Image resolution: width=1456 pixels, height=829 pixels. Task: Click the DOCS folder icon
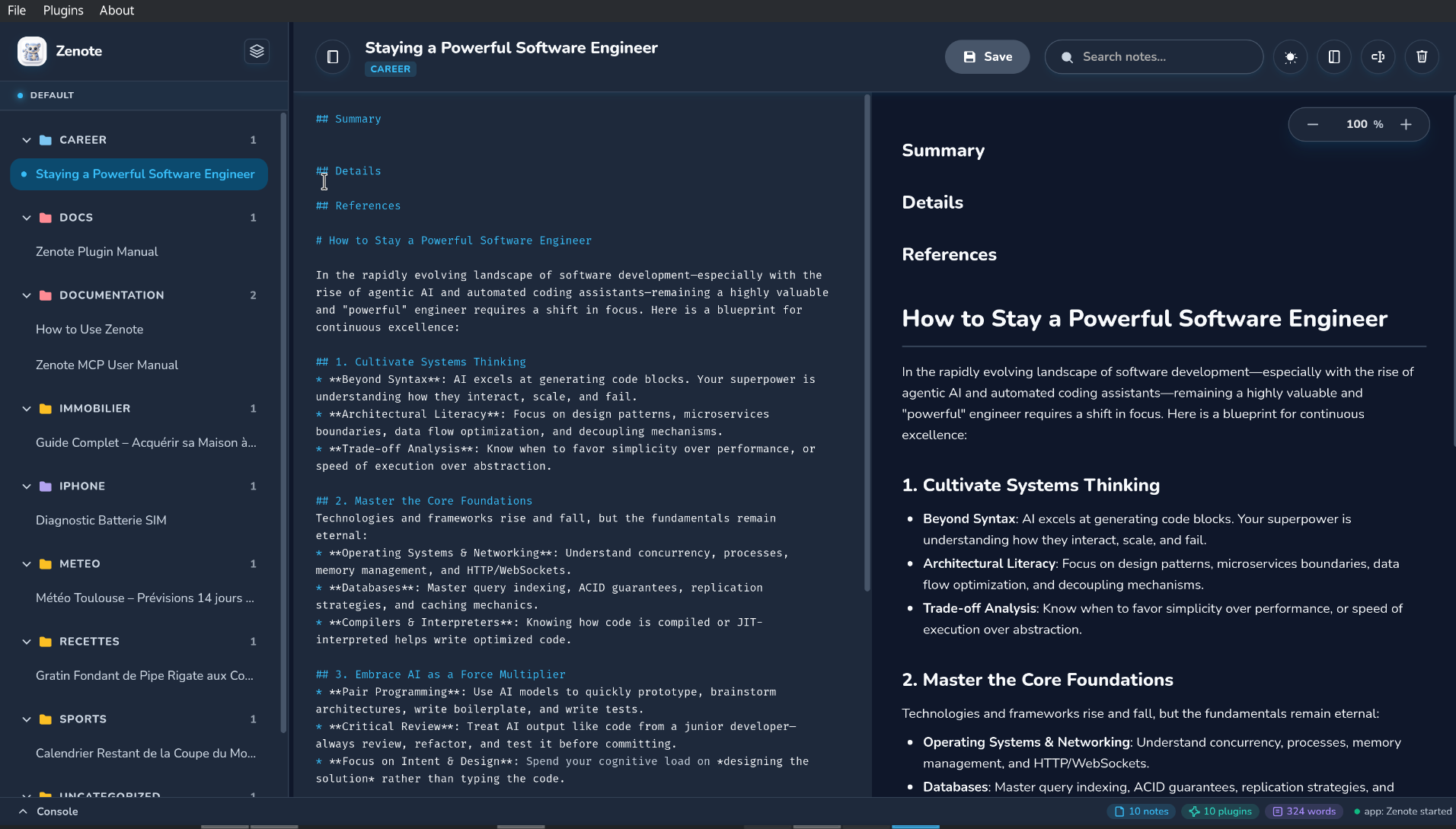pyautogui.click(x=46, y=218)
